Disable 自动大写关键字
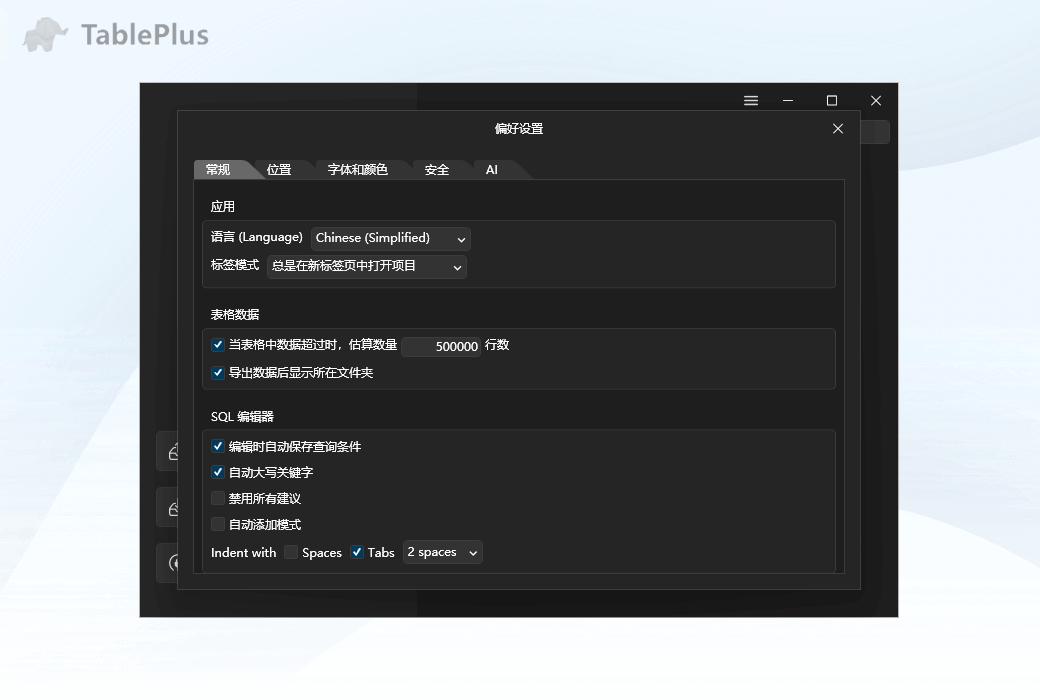 coord(217,472)
